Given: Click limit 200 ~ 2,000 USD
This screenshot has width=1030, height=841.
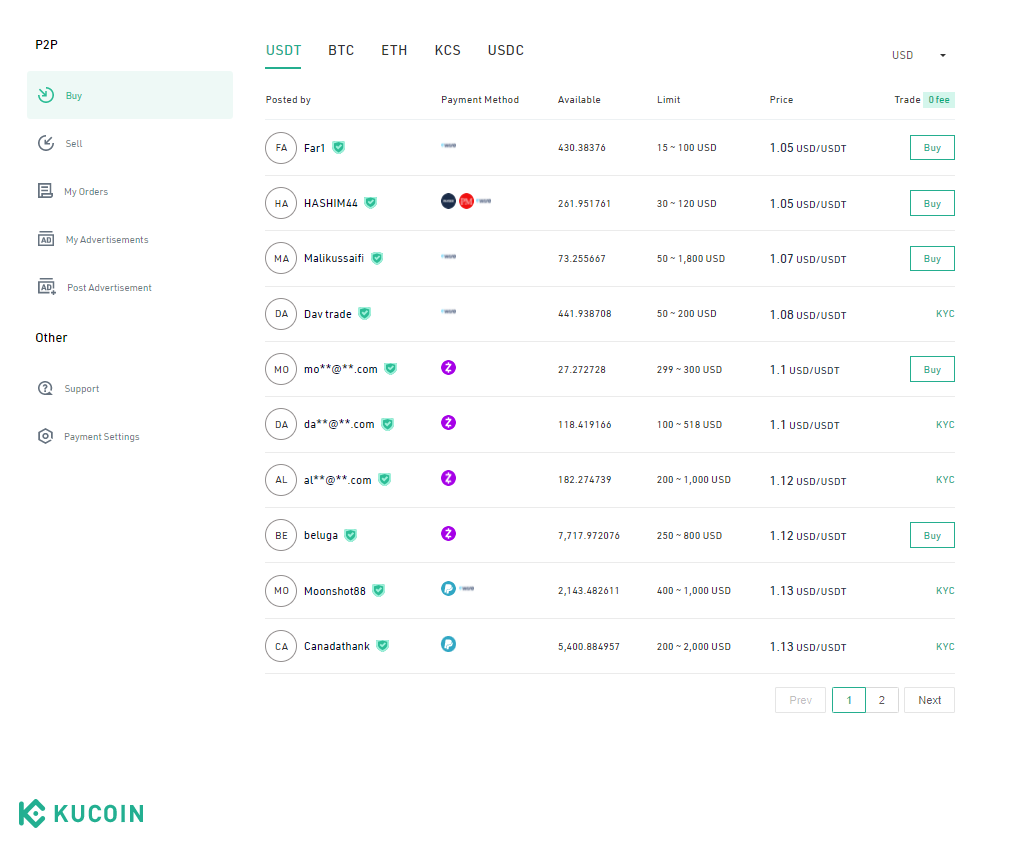Looking at the screenshot, I should [694, 647].
